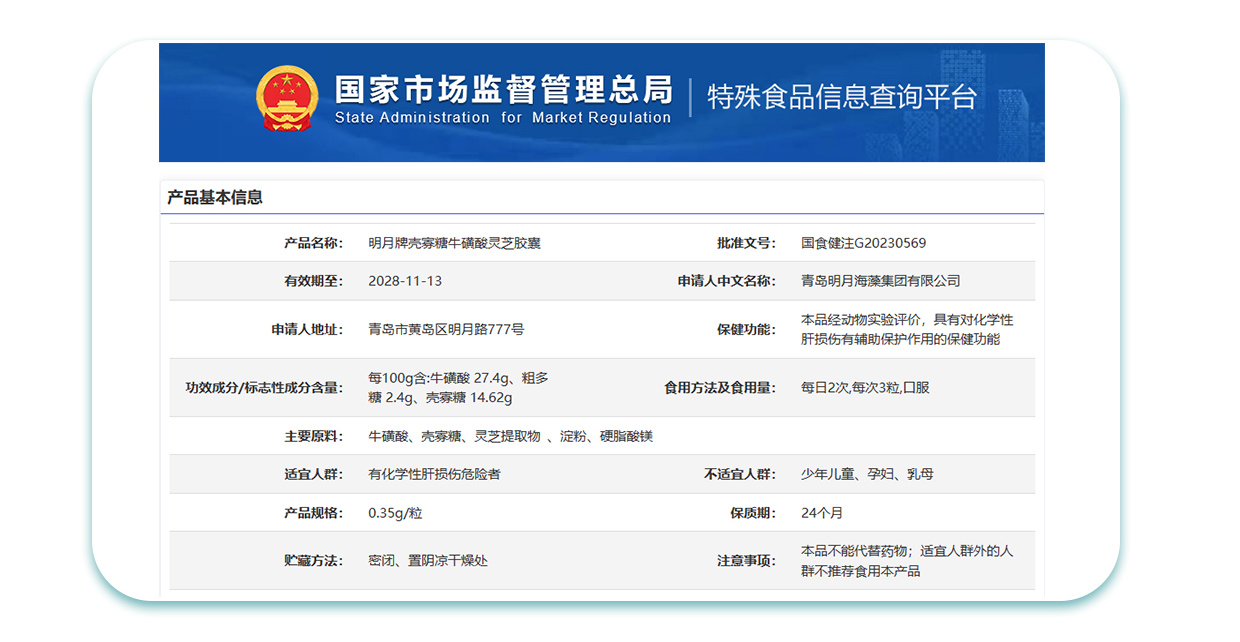Screen dimensions: 1240x642
Task: Click the 特殊食品信息查询平台 platform title
Action: tap(842, 97)
